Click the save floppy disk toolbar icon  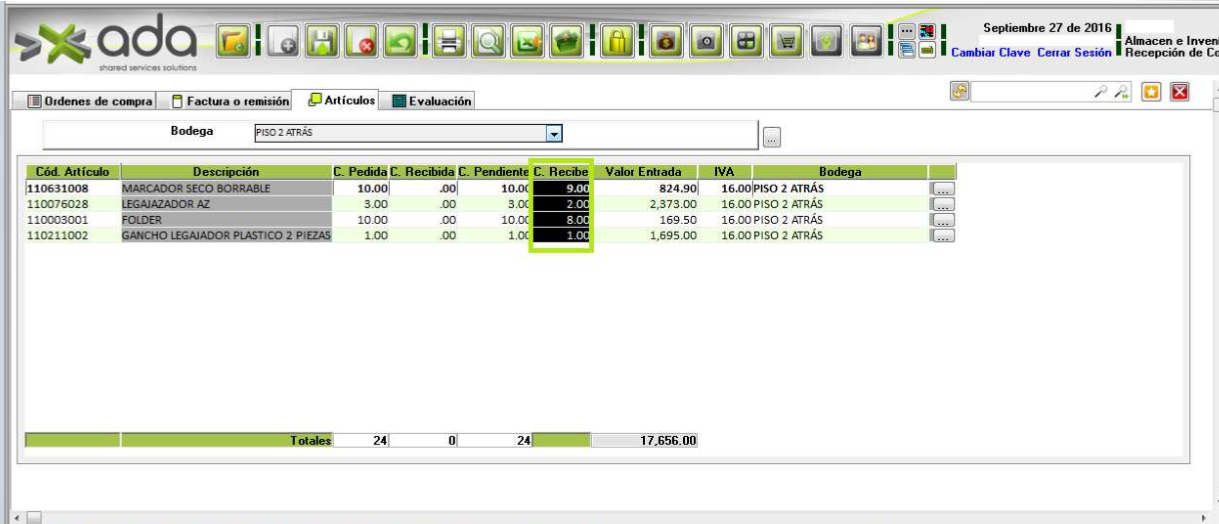(x=322, y=43)
